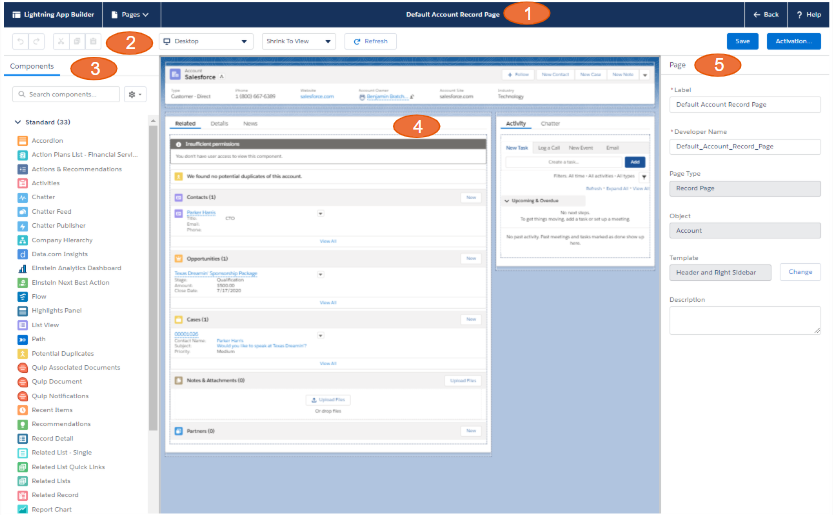Click the blue Add task button
This screenshot has height=515, width=833.
coord(635,162)
